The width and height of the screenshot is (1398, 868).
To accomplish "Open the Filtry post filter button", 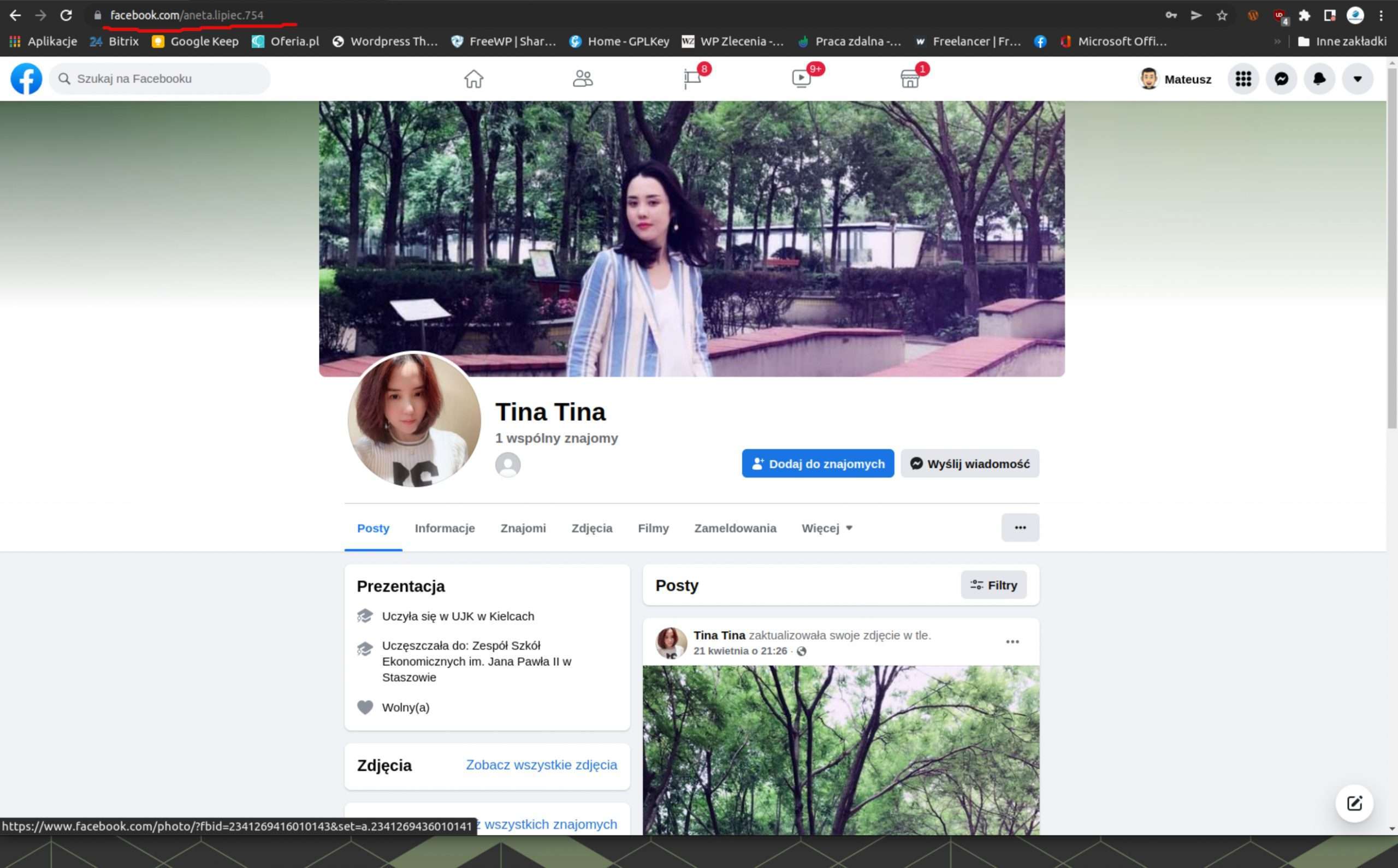I will 993,585.
